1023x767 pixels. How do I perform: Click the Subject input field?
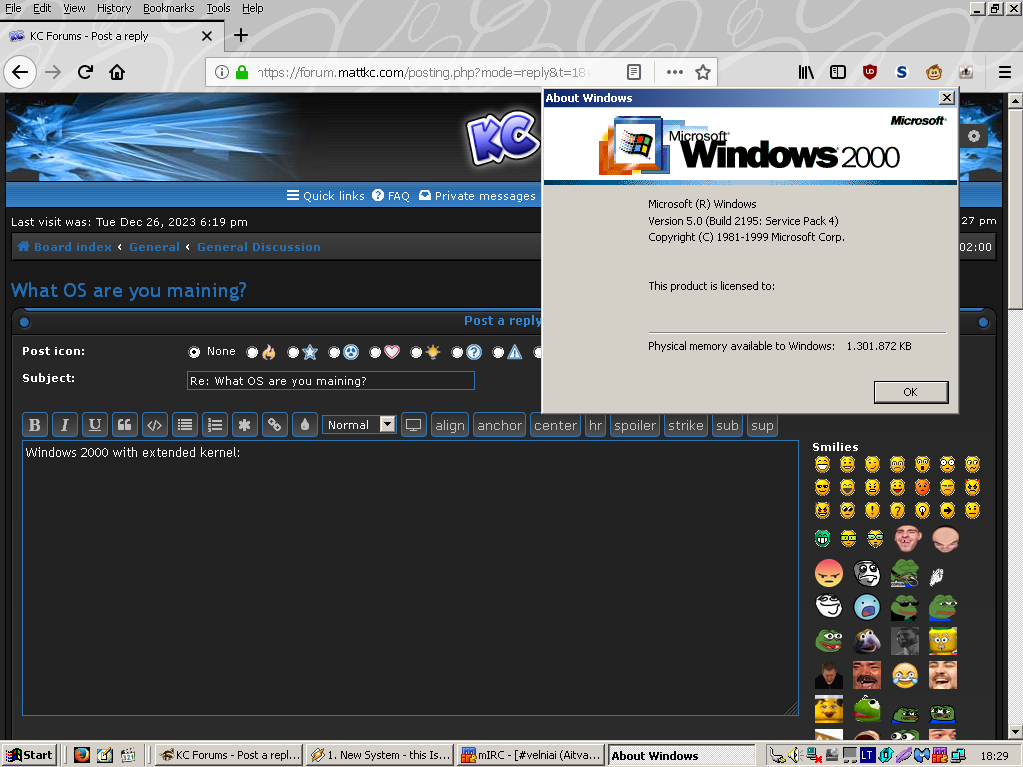[331, 380]
